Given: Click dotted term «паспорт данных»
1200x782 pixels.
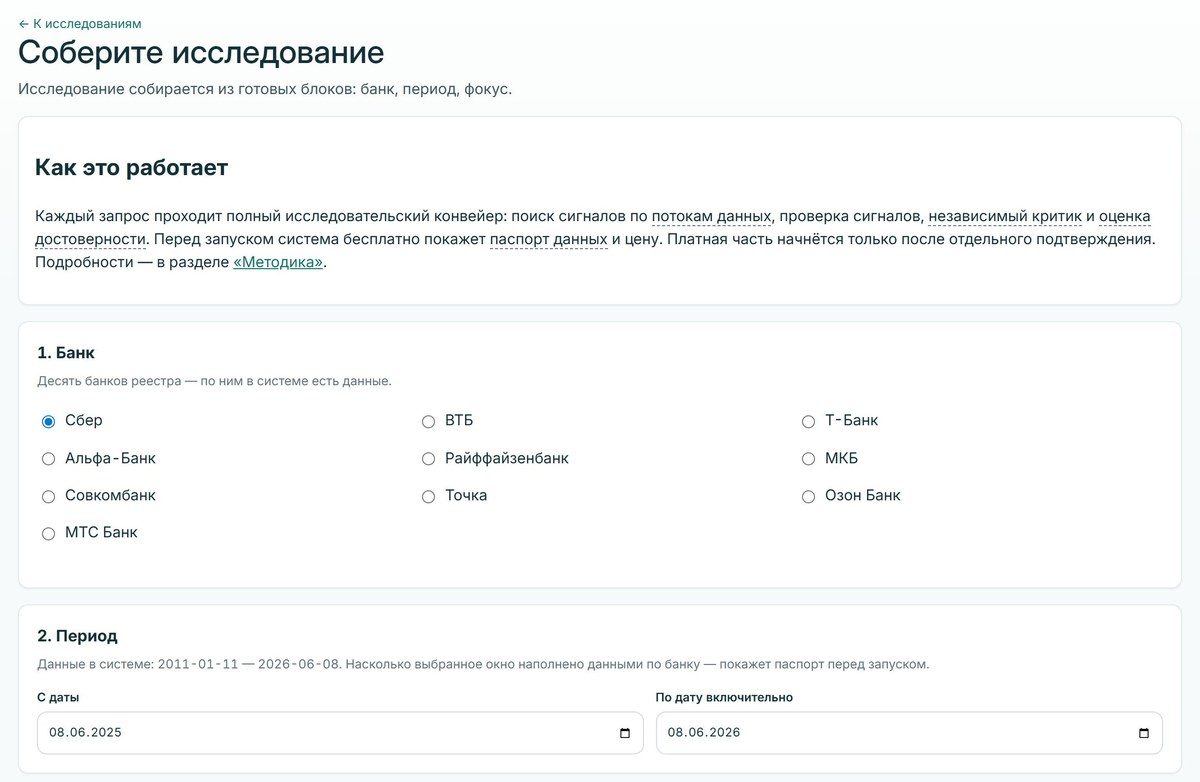Looking at the screenshot, I should click(x=548, y=239).
